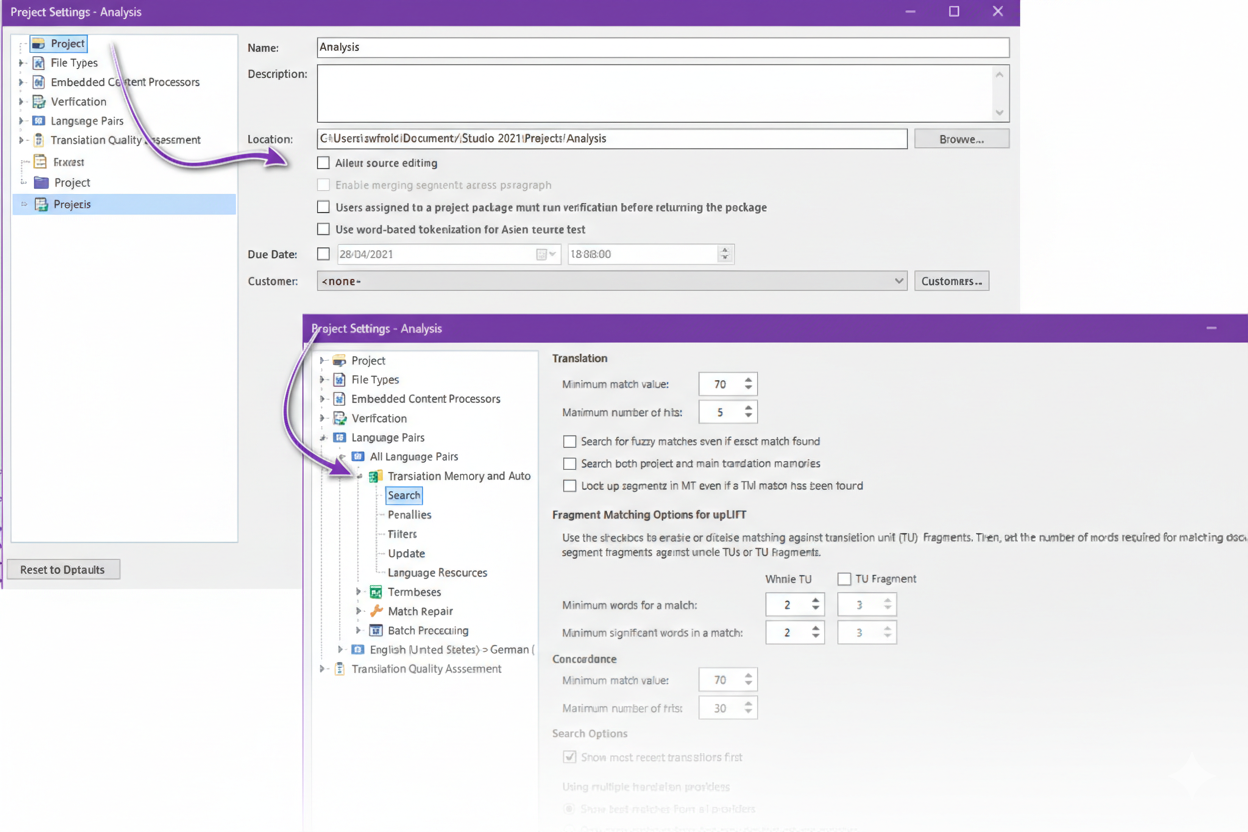Click the Translation Memory and Automated Translation icon

pos(376,476)
